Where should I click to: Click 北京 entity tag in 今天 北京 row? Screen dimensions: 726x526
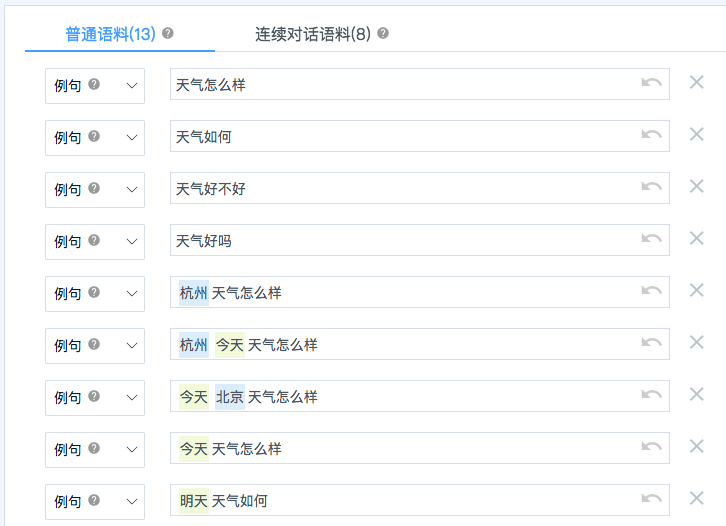point(230,397)
